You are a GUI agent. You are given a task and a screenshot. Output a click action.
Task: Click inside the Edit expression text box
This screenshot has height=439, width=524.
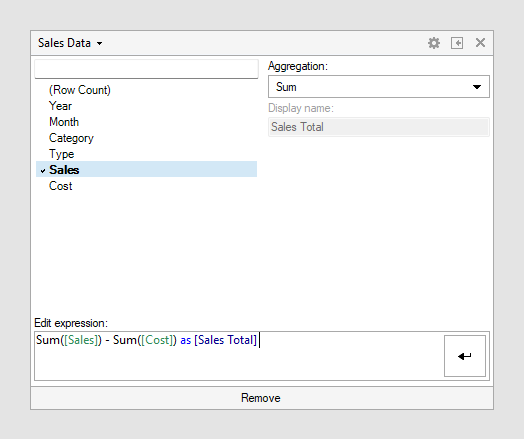coord(239,356)
